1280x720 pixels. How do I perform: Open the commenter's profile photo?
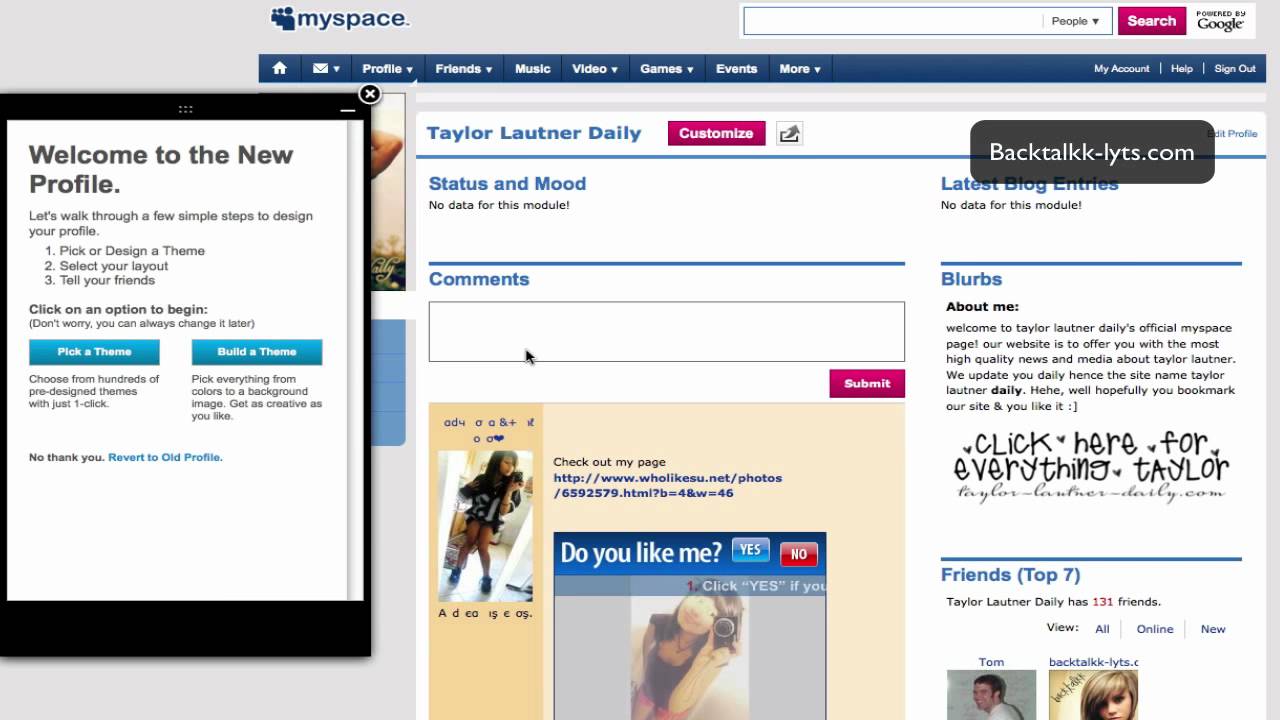485,526
